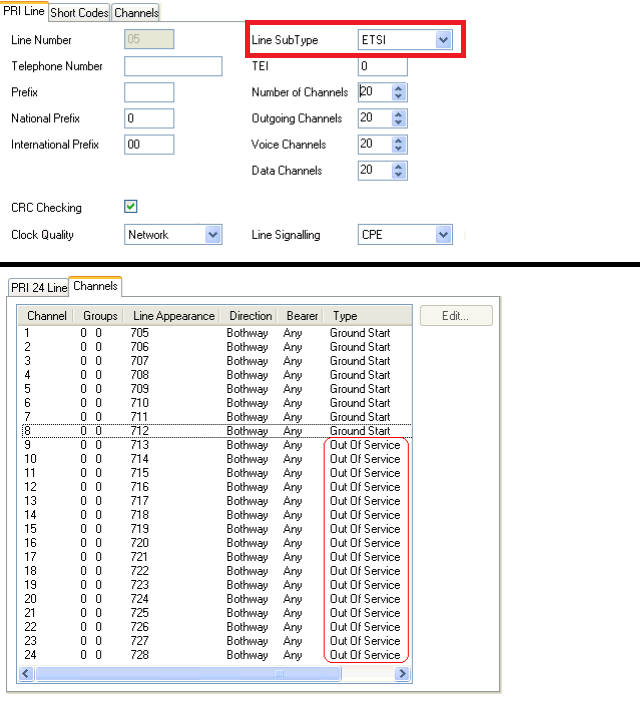Increase Number of Channels with up arrow

399,88
